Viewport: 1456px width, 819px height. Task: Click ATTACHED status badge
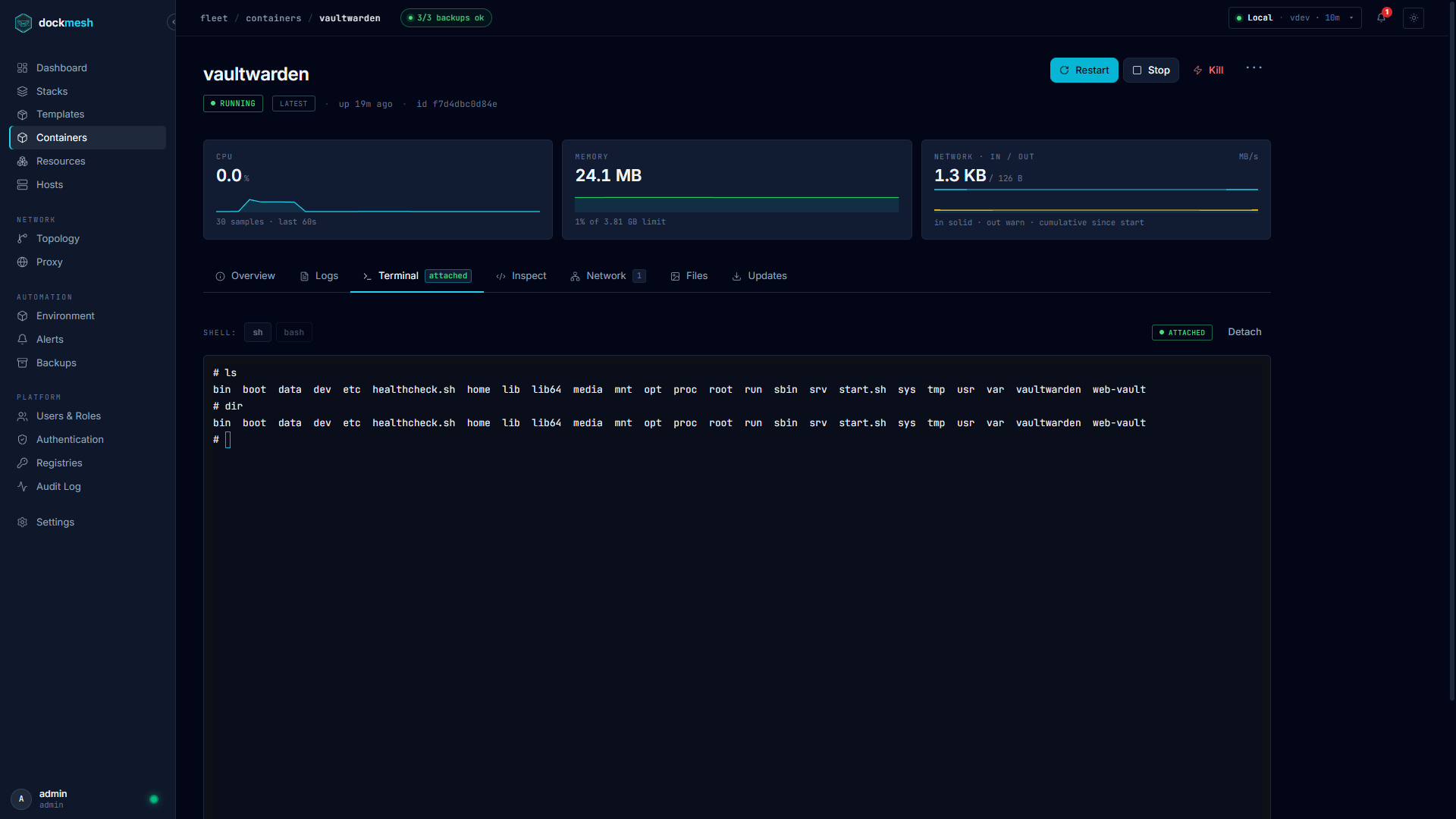[x=1181, y=332]
